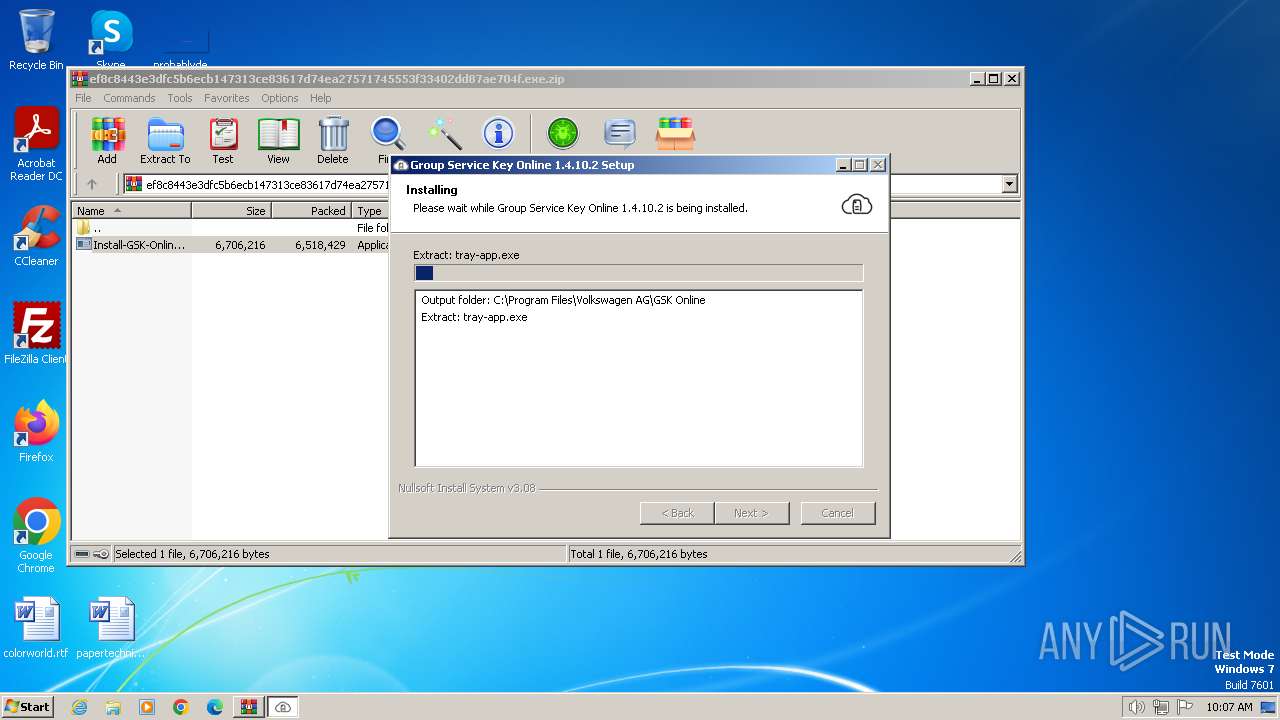Sort by the Size column header

click(231, 211)
